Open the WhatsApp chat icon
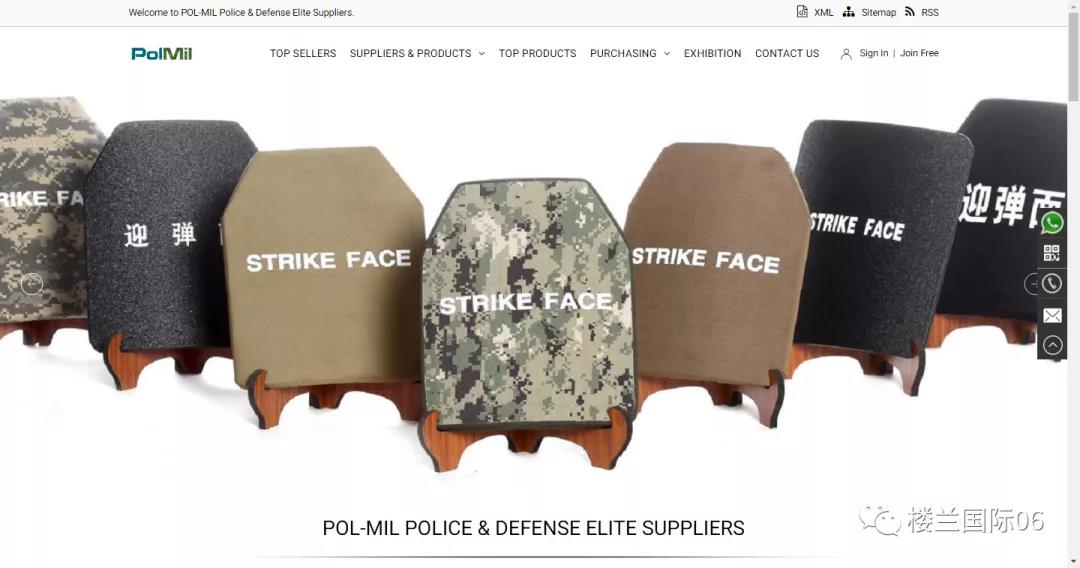1080x568 pixels. (x=1052, y=223)
